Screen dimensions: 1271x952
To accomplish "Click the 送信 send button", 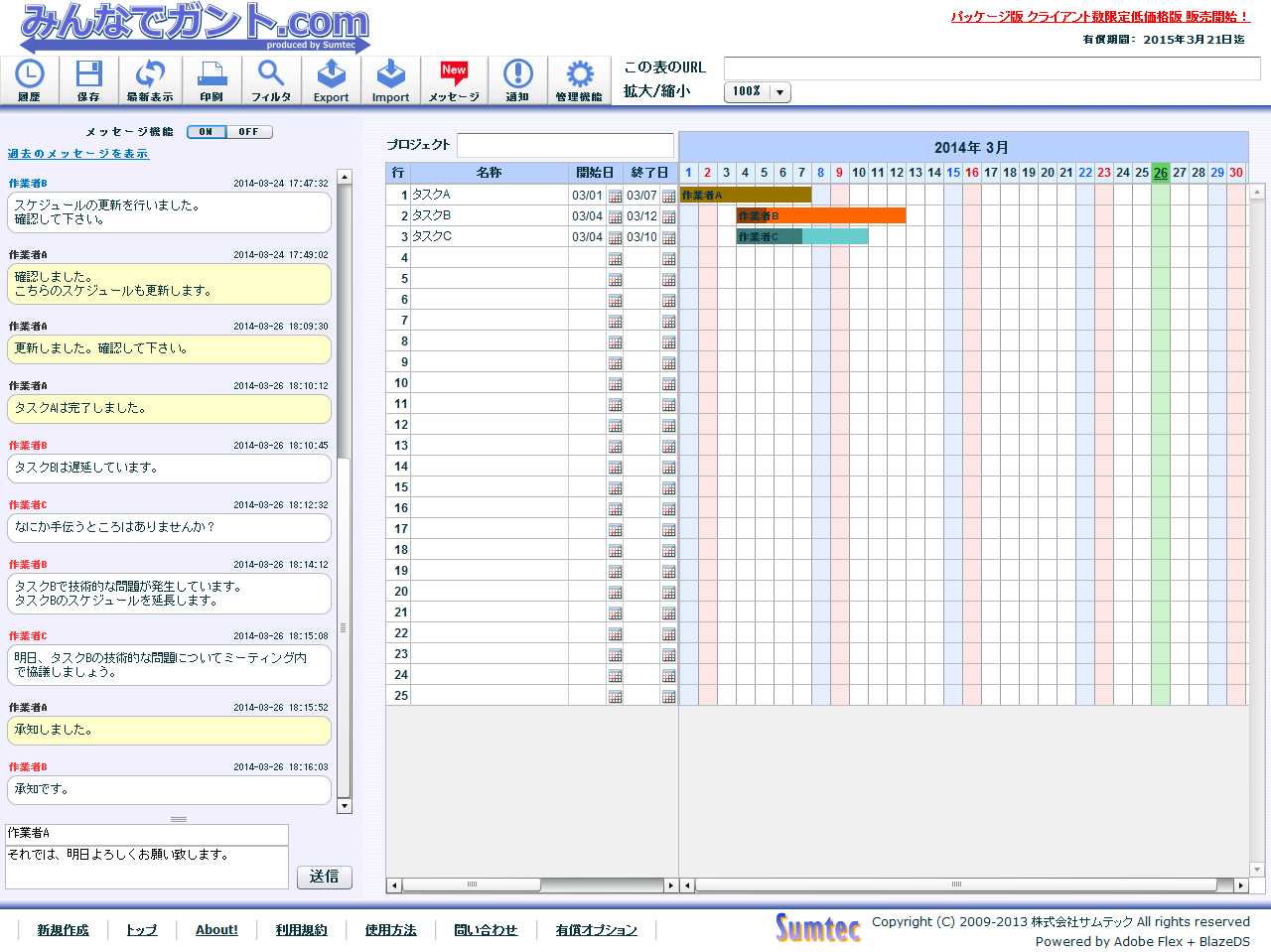I will (x=324, y=877).
